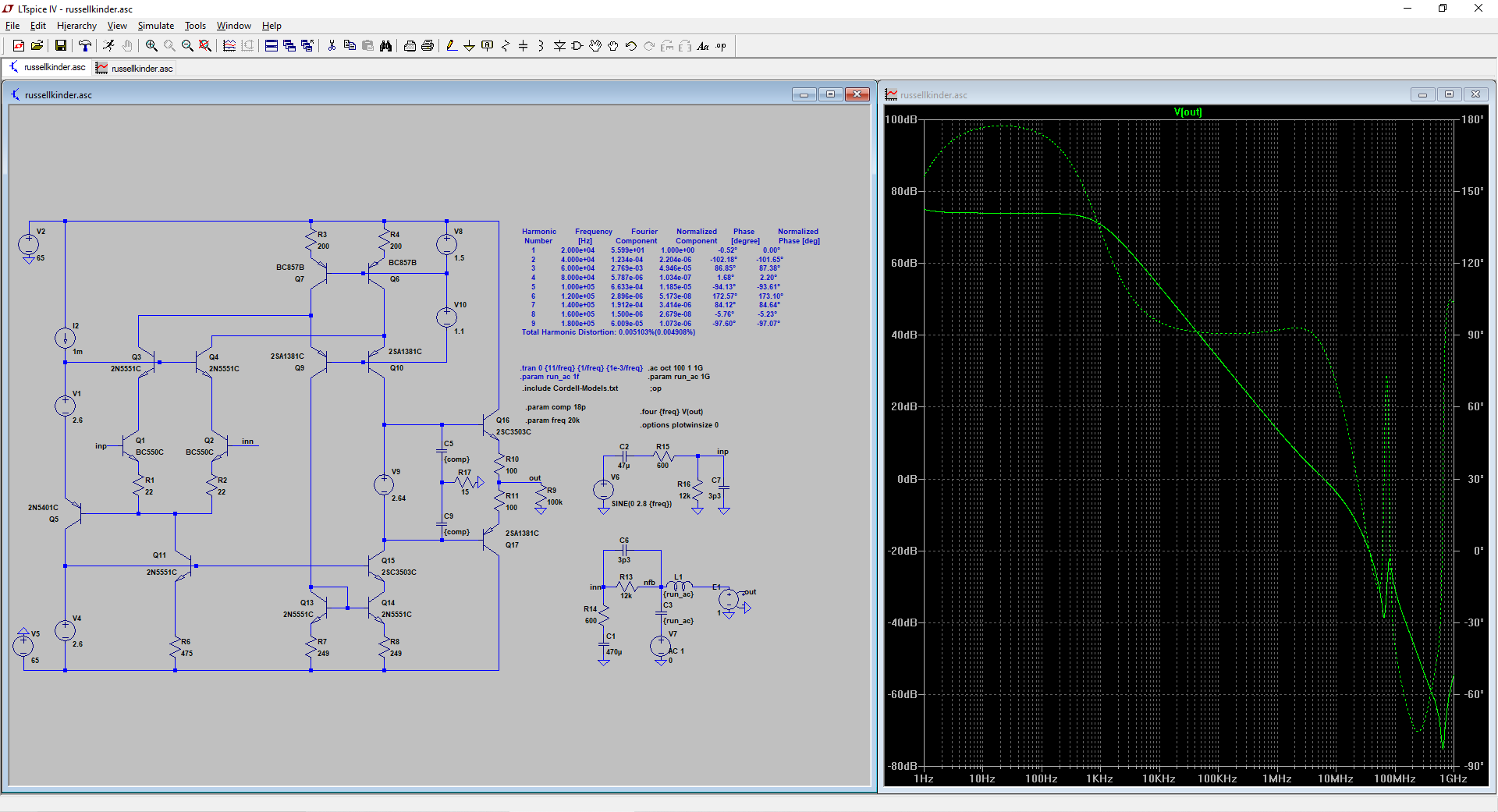1498x812 pixels.
Task: Click the ".param comp 18p" directive
Action: click(x=555, y=407)
